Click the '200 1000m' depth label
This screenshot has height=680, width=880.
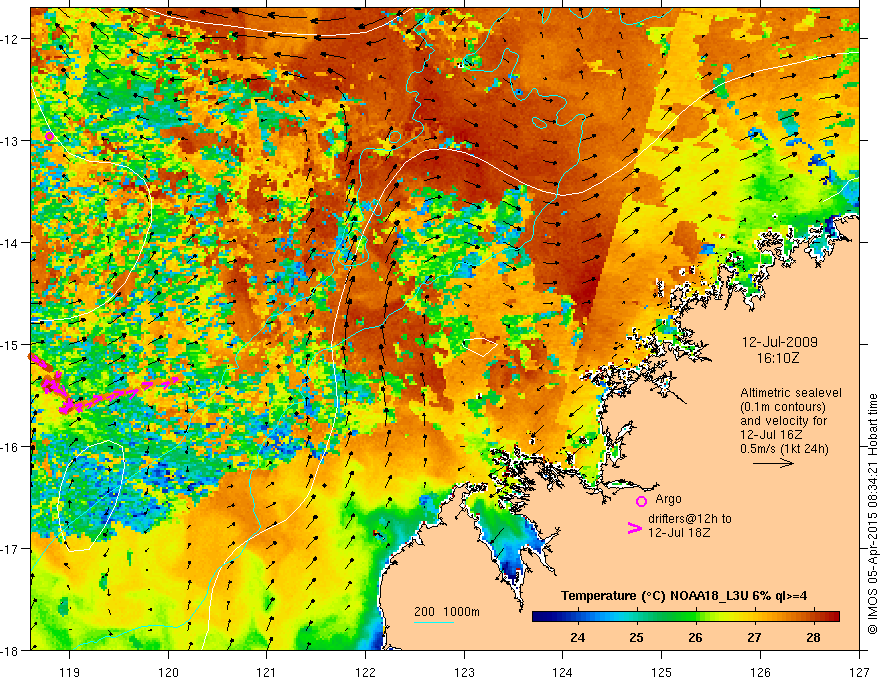tap(447, 612)
